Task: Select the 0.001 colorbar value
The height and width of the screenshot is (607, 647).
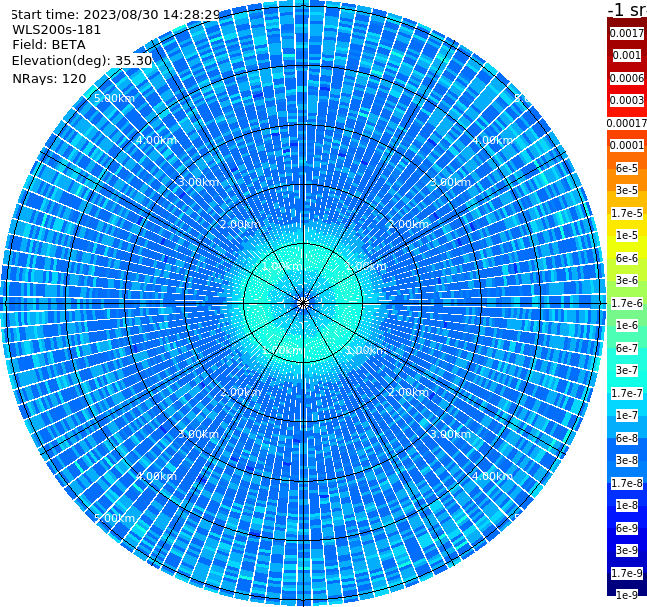Action: pyautogui.click(x=627, y=55)
